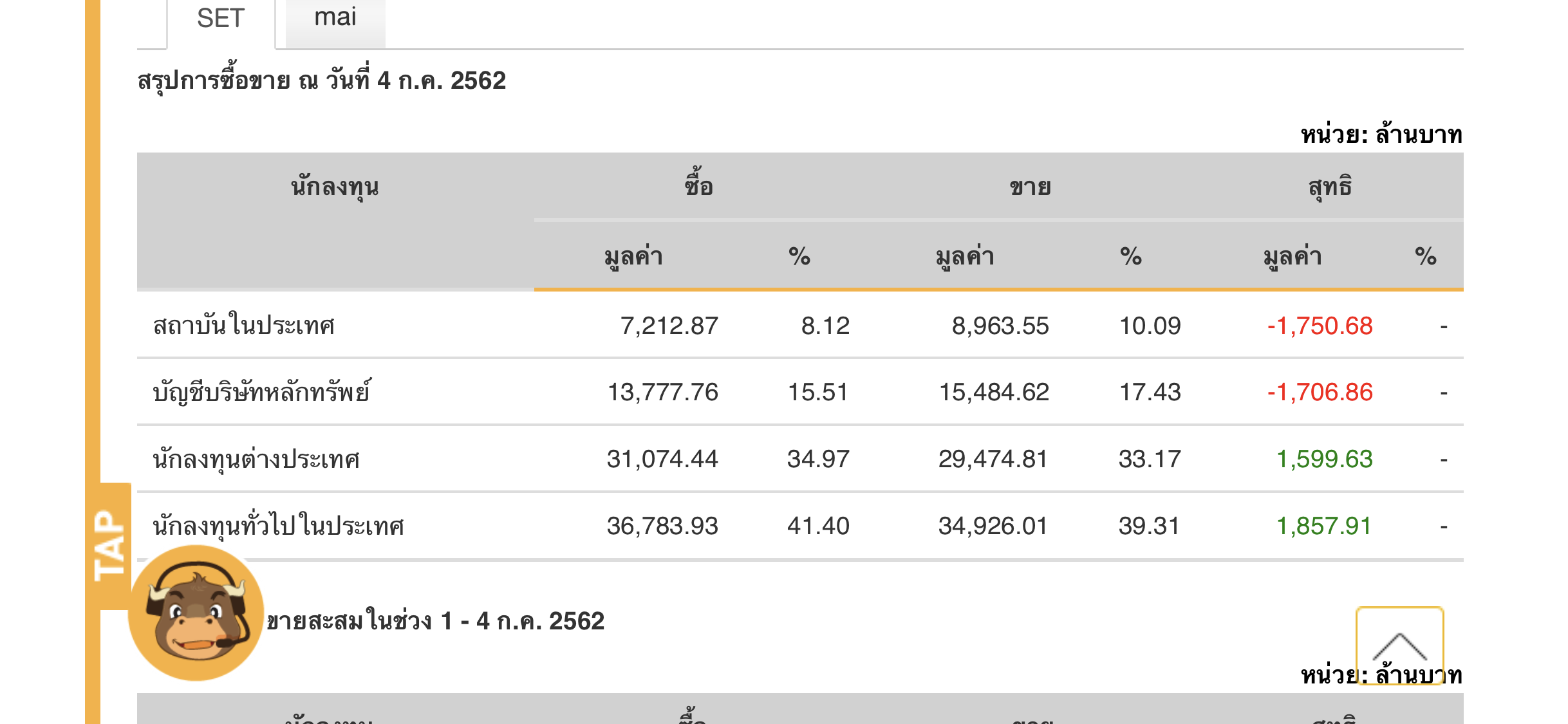
Task: Click the นักลงทุนต่างประเทศ row label
Action: coord(256,459)
